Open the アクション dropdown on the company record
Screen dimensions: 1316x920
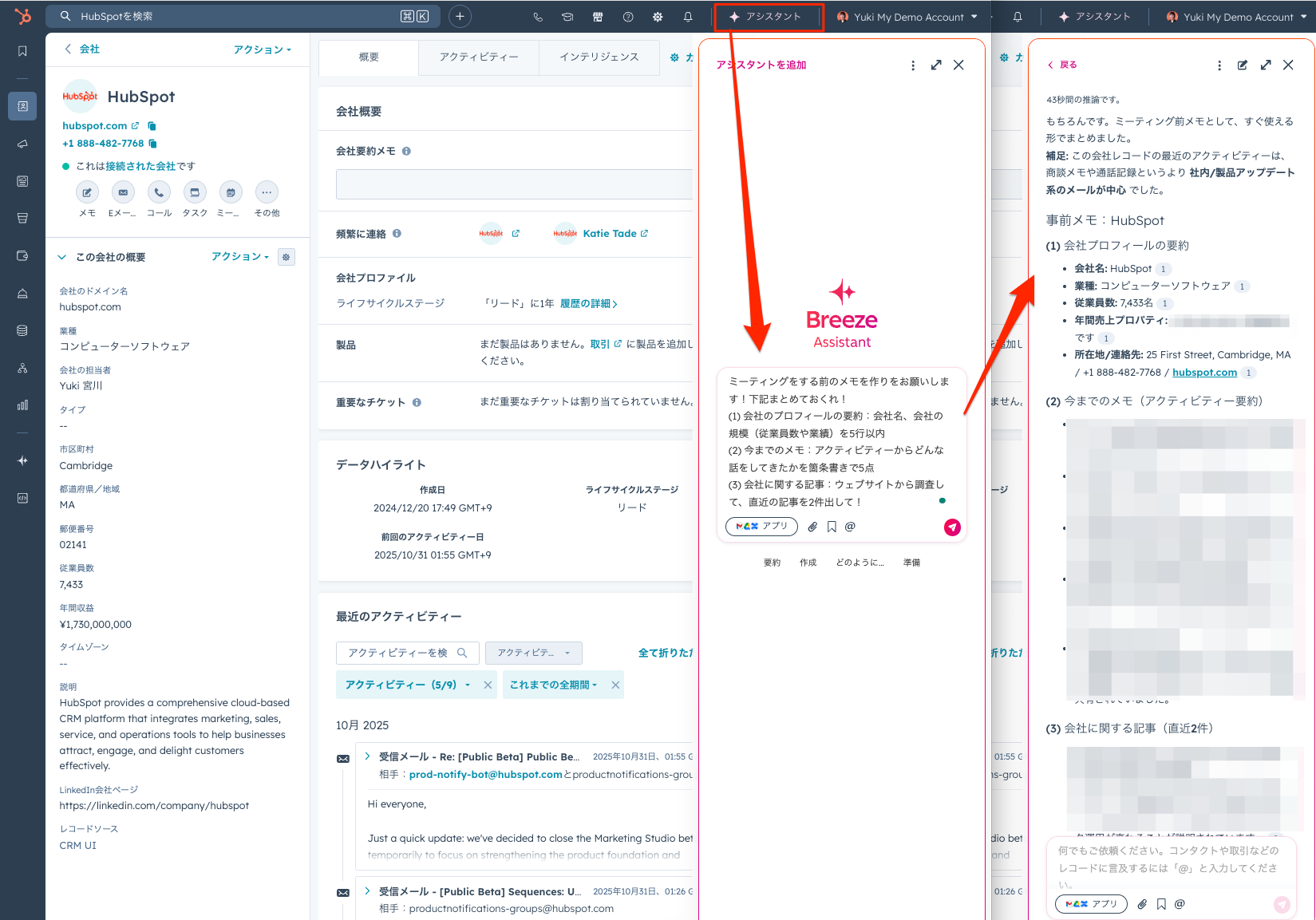click(x=263, y=49)
